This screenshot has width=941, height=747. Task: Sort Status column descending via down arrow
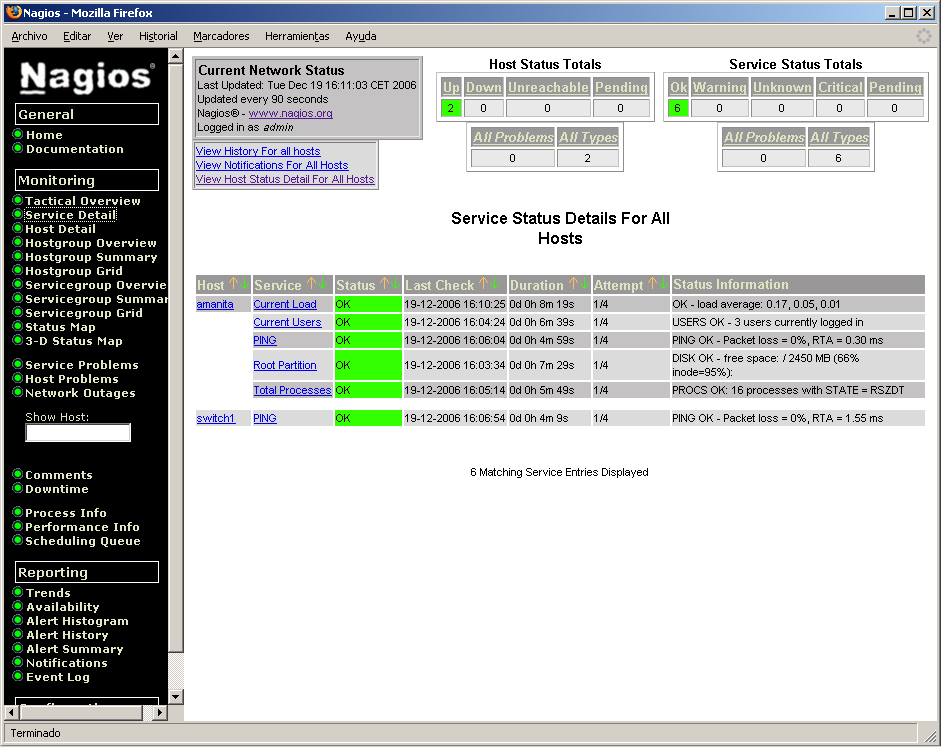coord(395,283)
